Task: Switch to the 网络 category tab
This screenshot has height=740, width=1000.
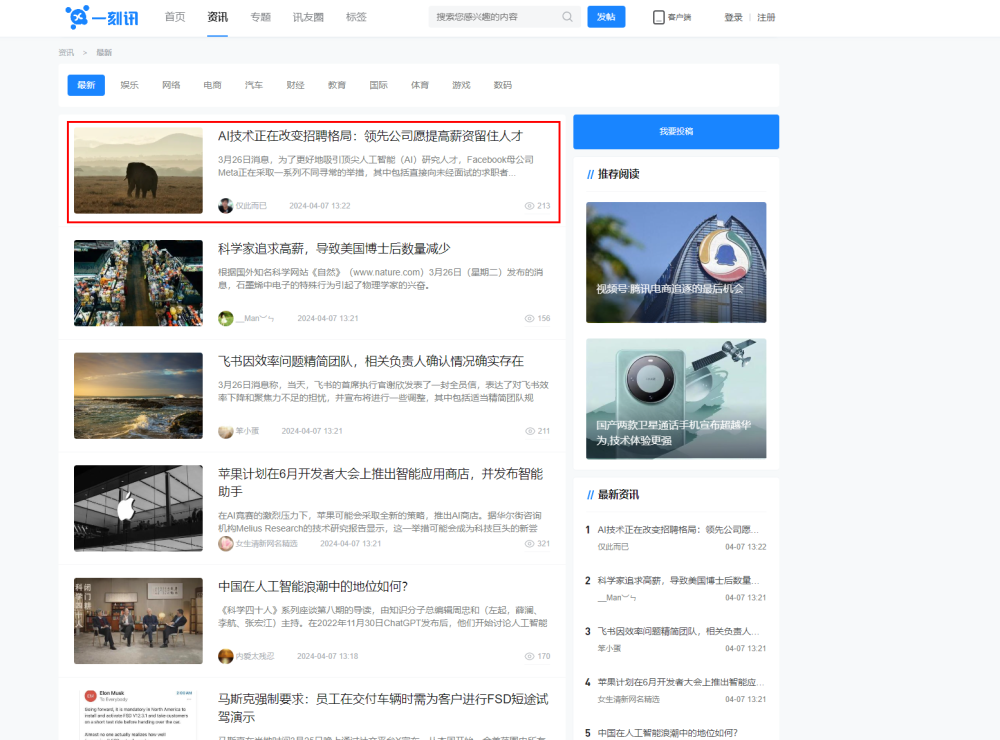Action: [171, 85]
